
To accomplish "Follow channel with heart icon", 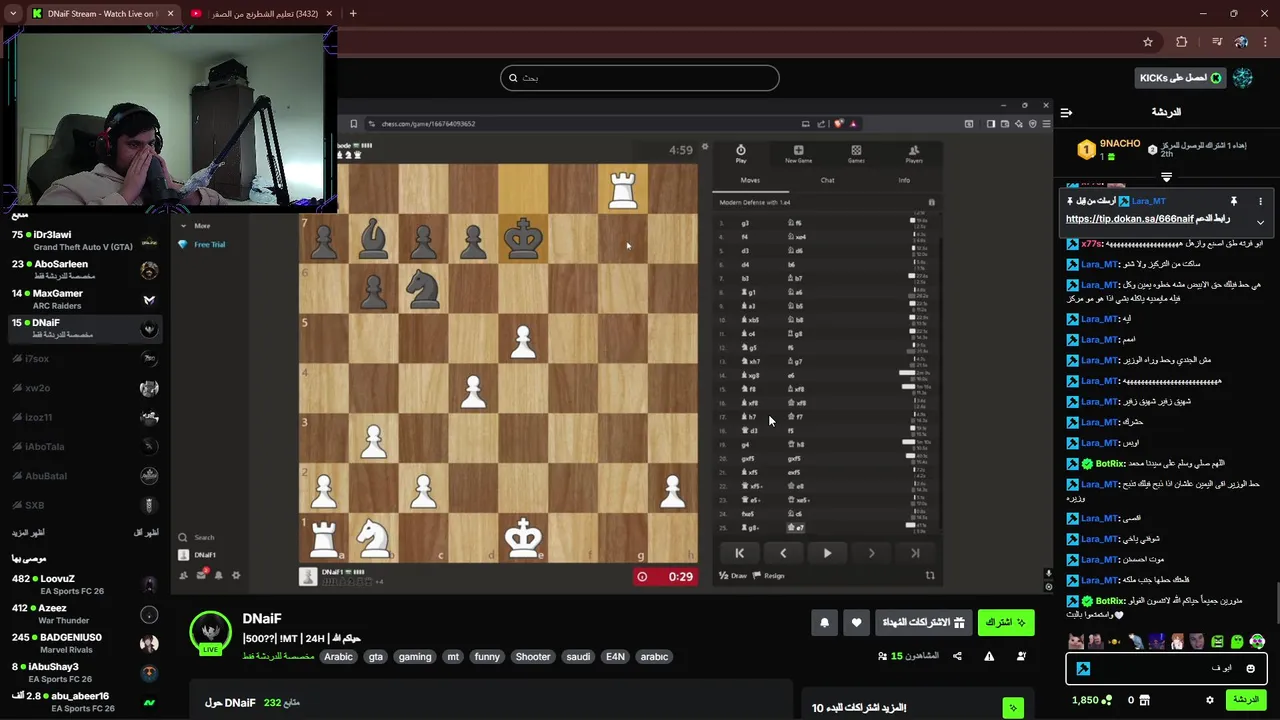I will (856, 623).
